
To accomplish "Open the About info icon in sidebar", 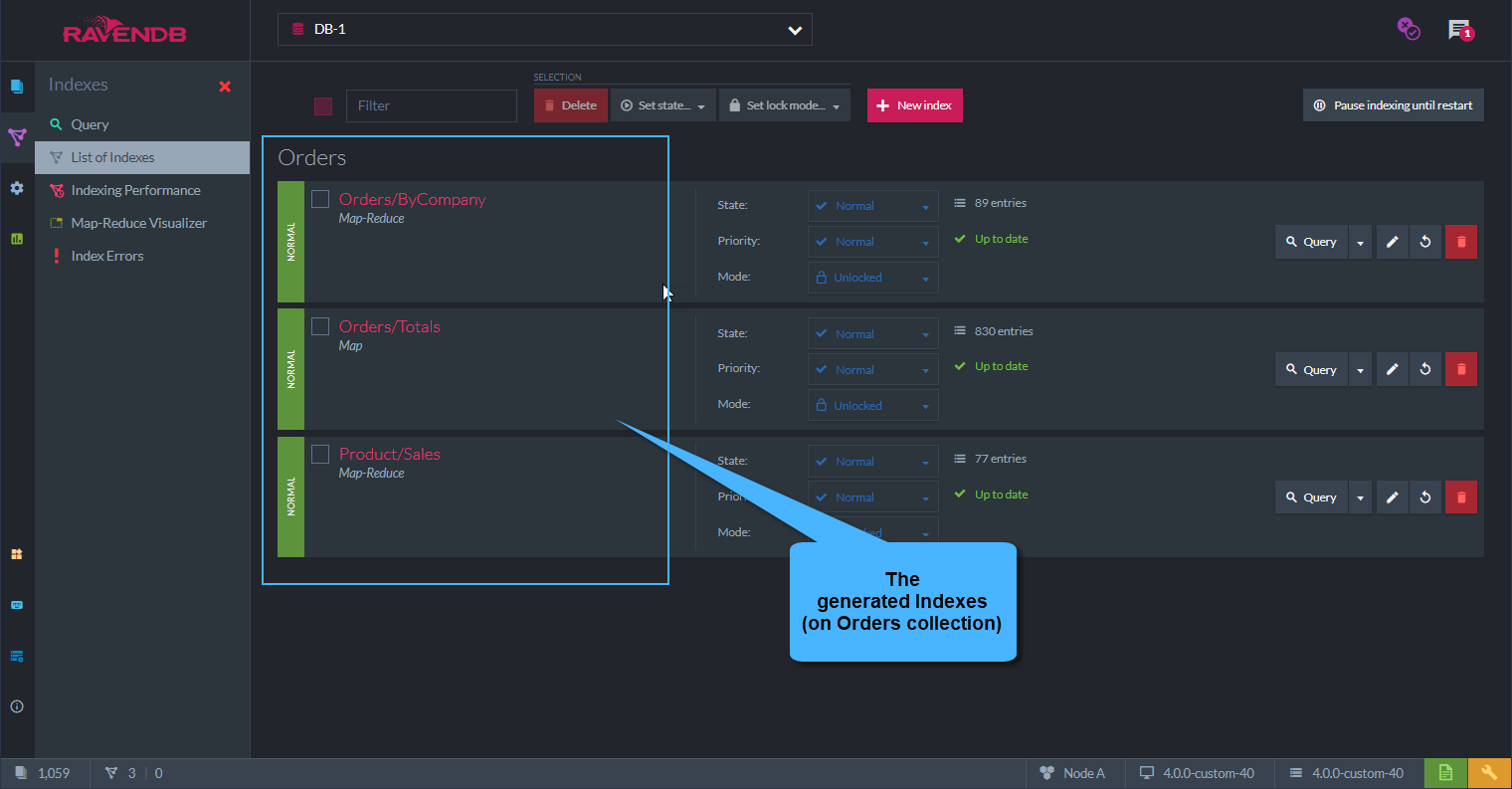I will pos(17,706).
